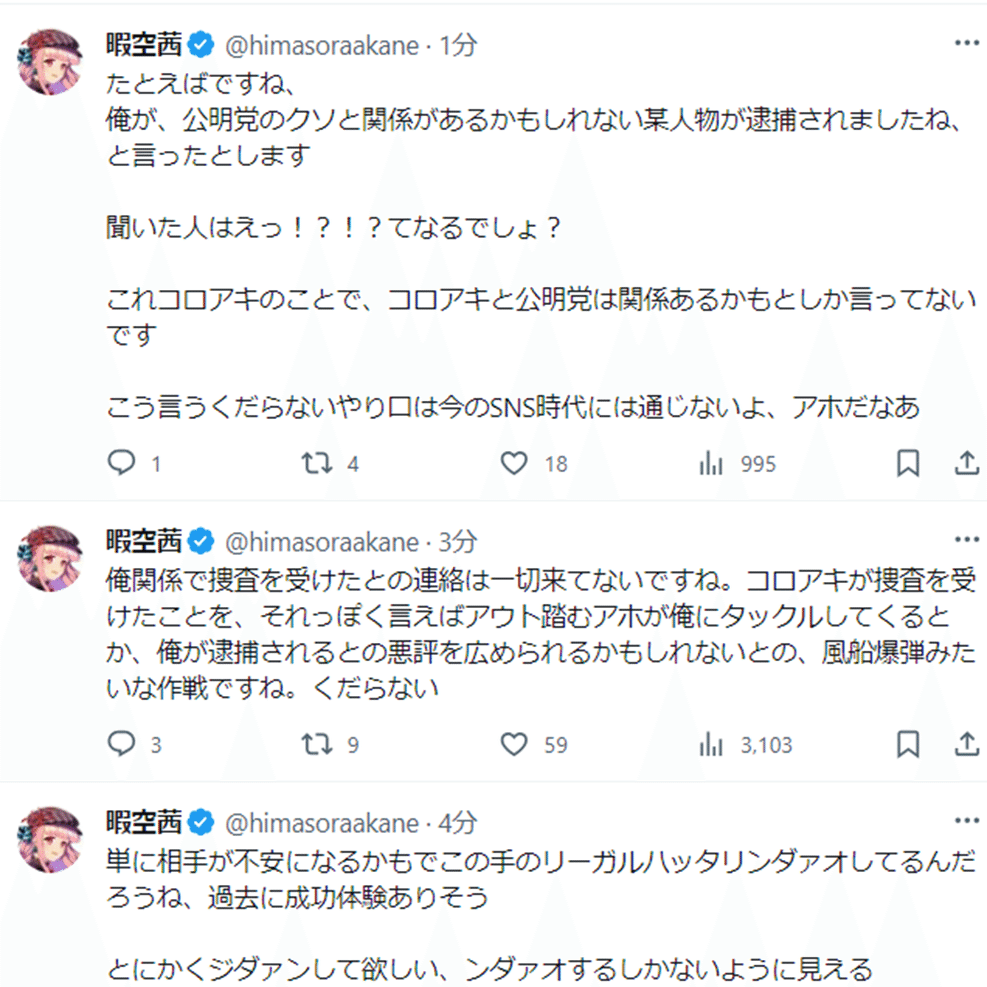Viewport: 987px width, 987px height.
Task: Retweet the first tweet with 4 retweets
Action: click(317, 463)
